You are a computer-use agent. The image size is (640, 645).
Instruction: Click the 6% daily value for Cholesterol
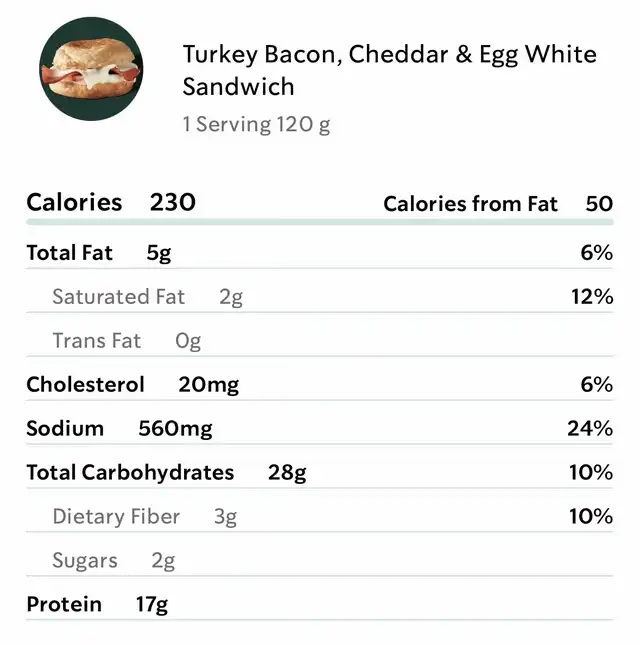tap(596, 385)
